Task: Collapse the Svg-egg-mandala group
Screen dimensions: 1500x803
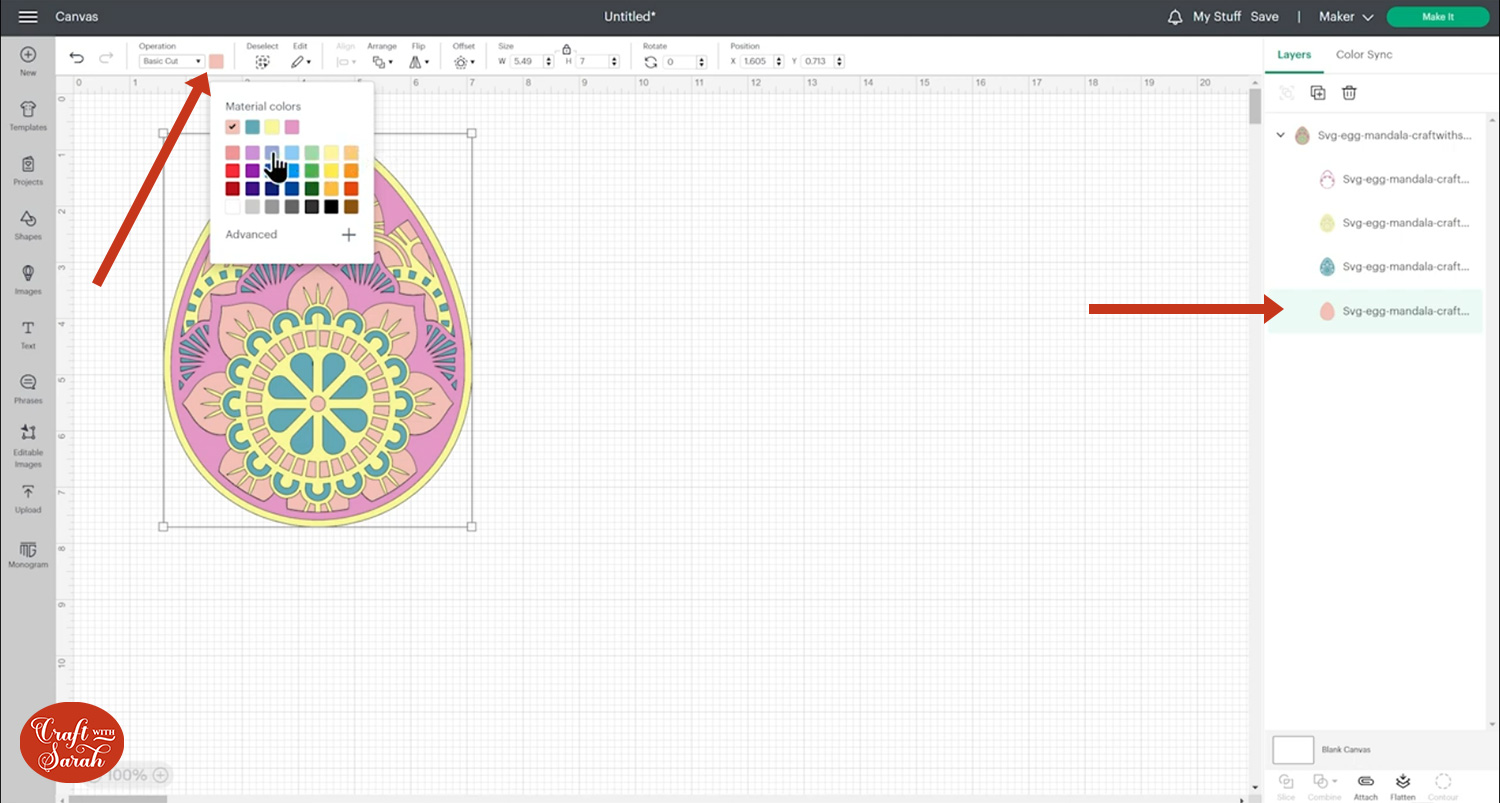Action: tap(1281, 135)
